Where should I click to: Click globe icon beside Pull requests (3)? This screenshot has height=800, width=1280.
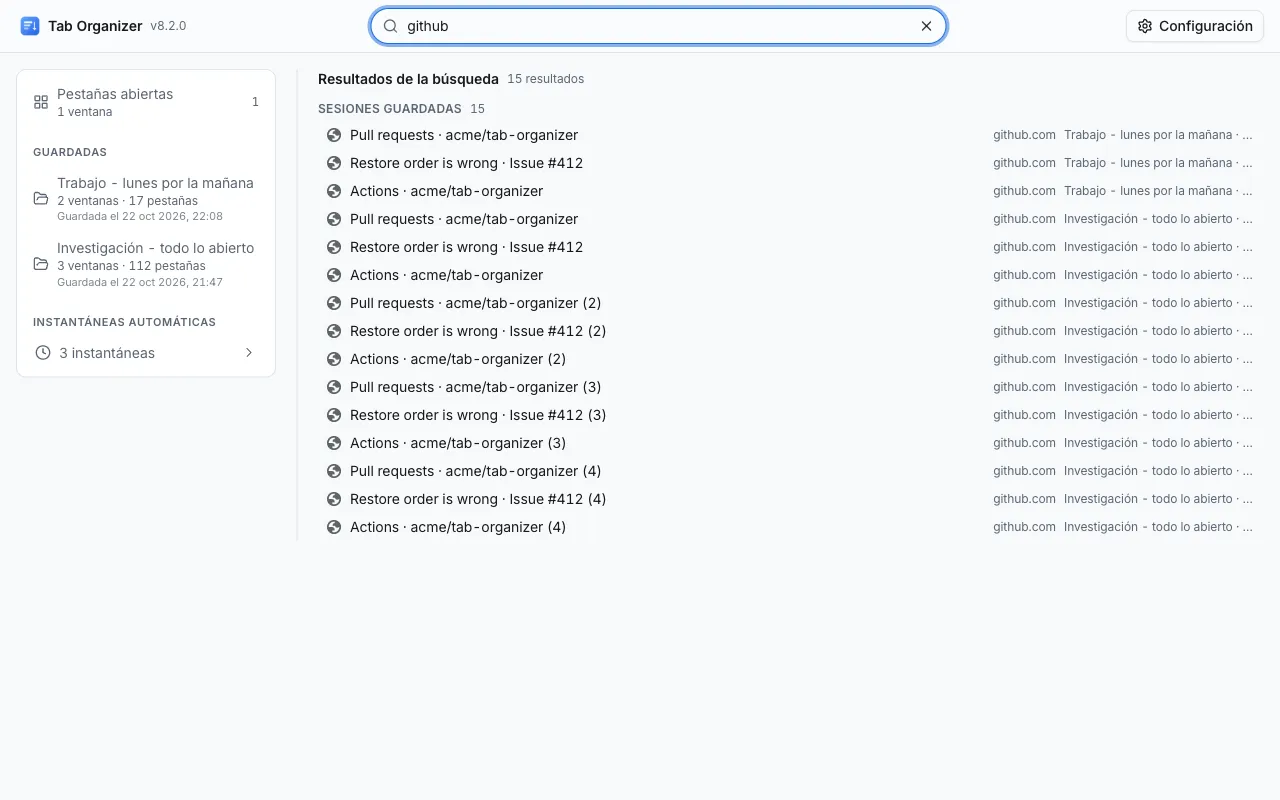point(334,387)
